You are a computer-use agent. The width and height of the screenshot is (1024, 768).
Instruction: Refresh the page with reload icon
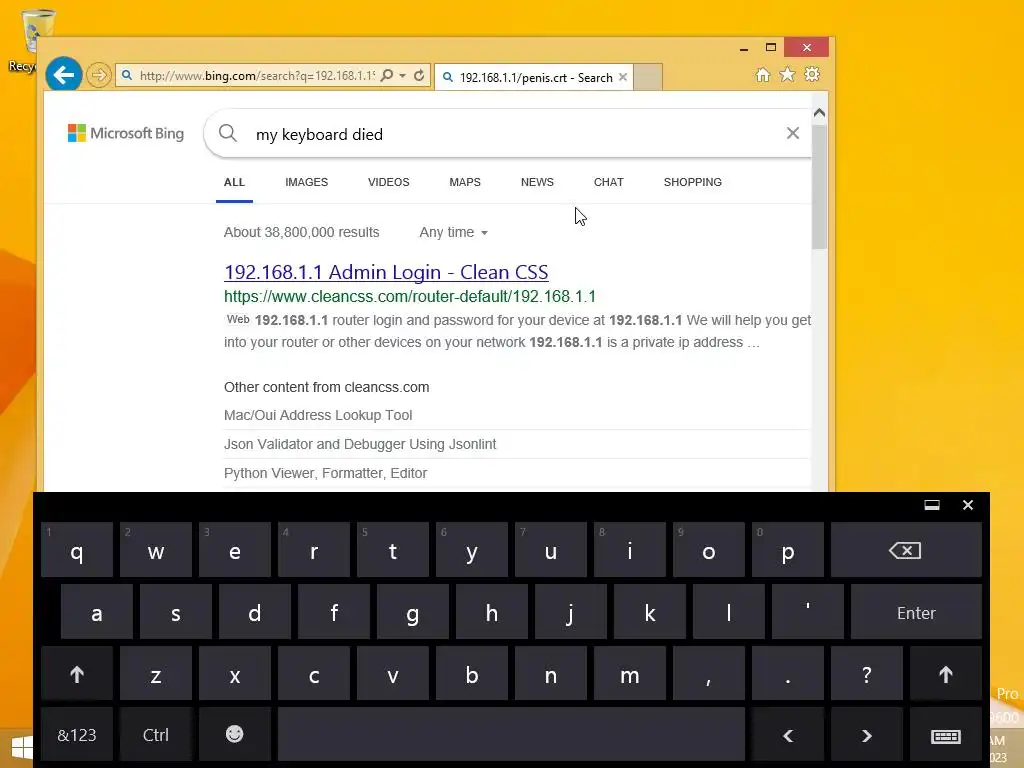pyautogui.click(x=419, y=75)
